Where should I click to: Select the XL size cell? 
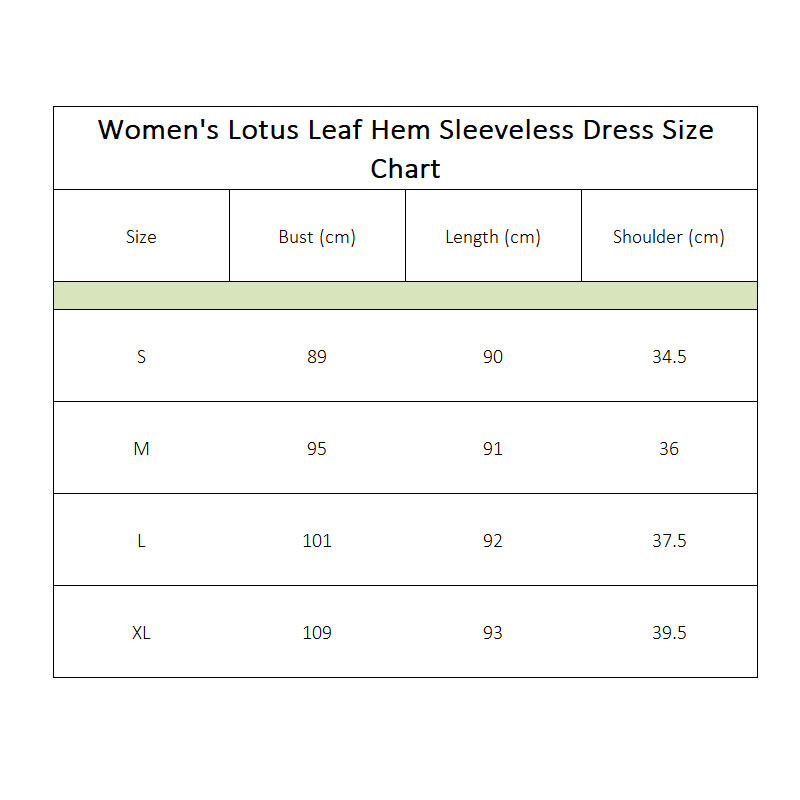coord(141,633)
